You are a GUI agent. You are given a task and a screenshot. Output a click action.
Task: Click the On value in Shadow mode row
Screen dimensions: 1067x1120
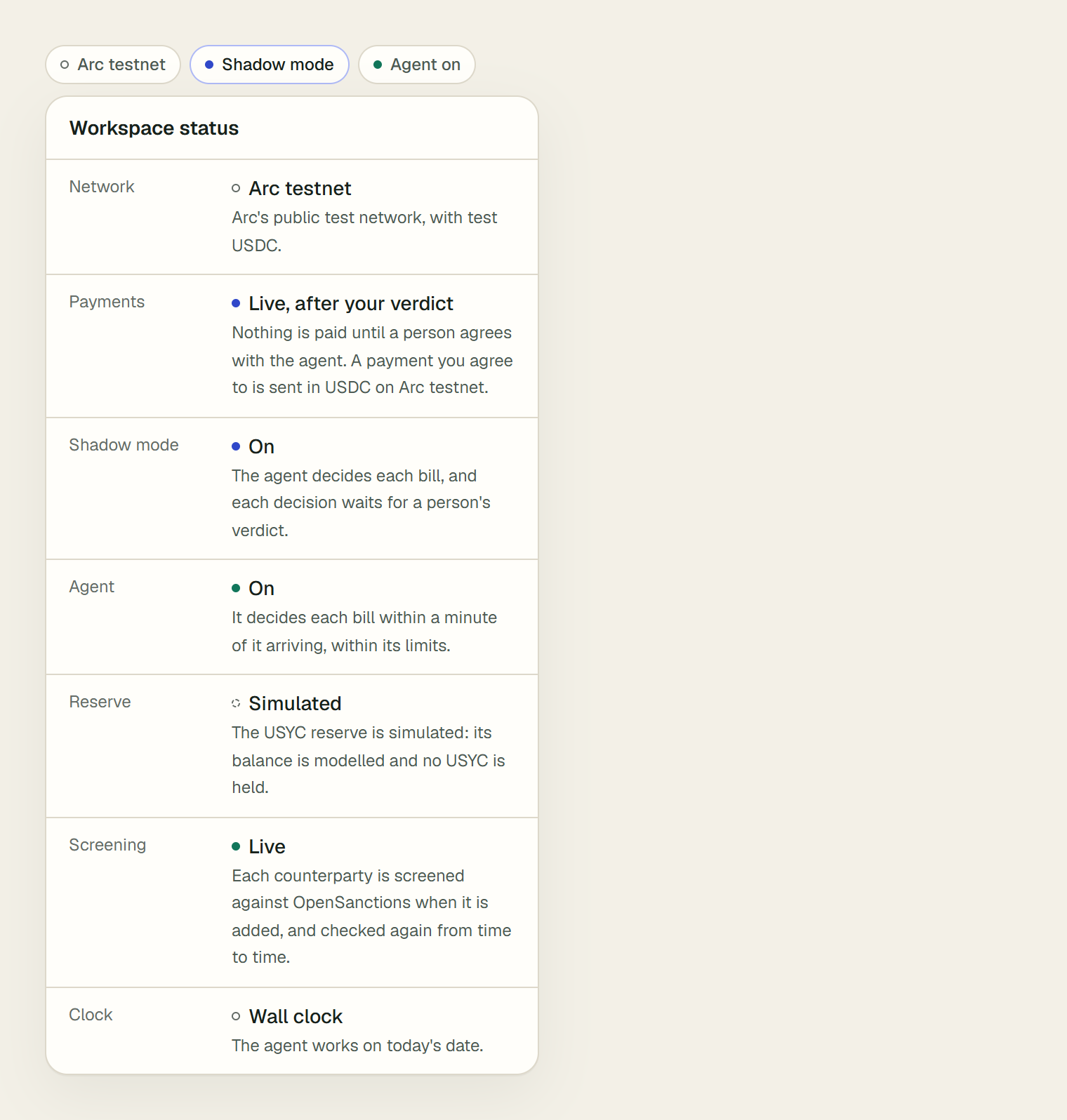tap(261, 446)
